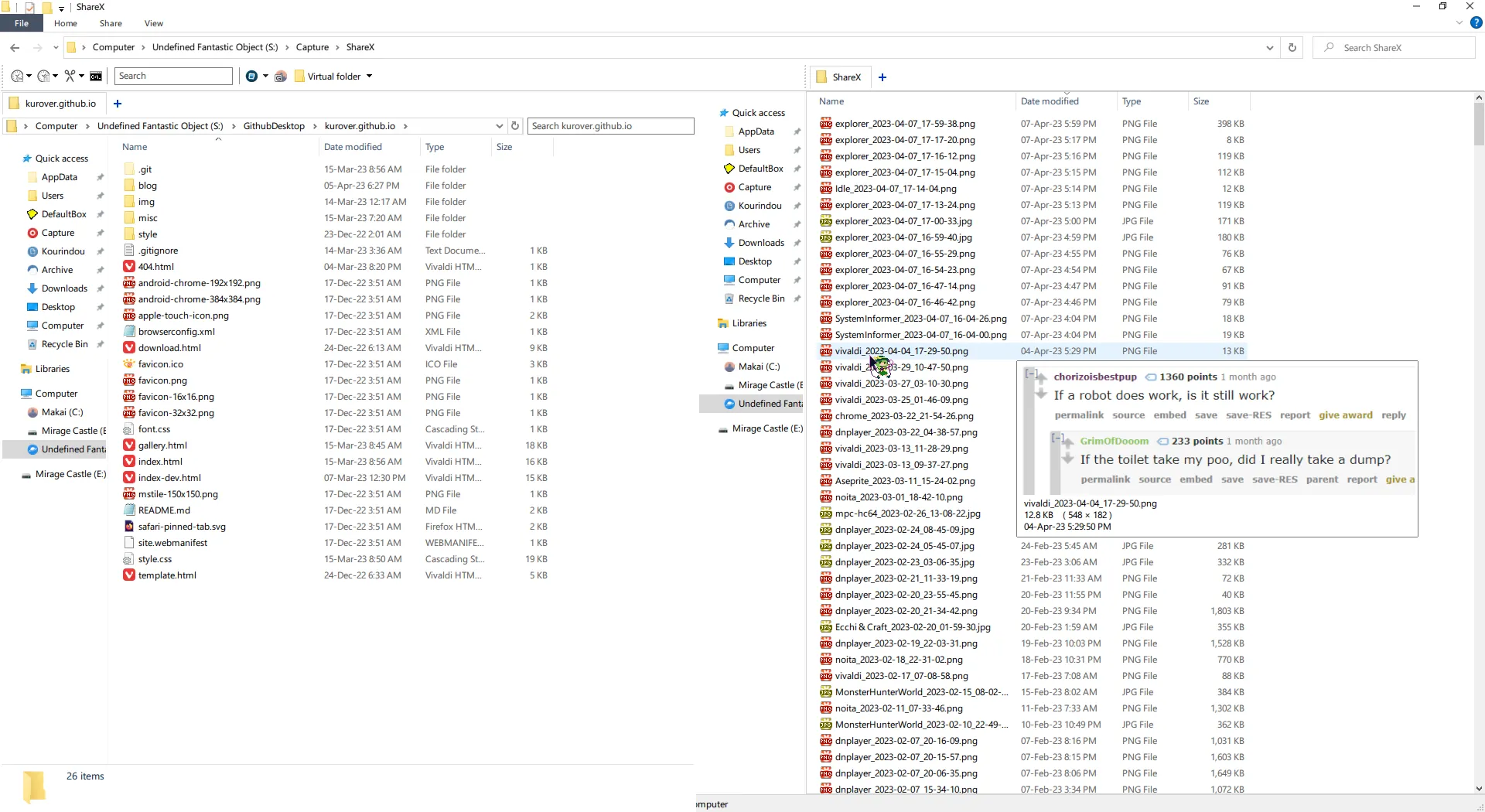Select browserconfig.xml file
Image resolution: width=1485 pixels, height=812 pixels.
176,332
